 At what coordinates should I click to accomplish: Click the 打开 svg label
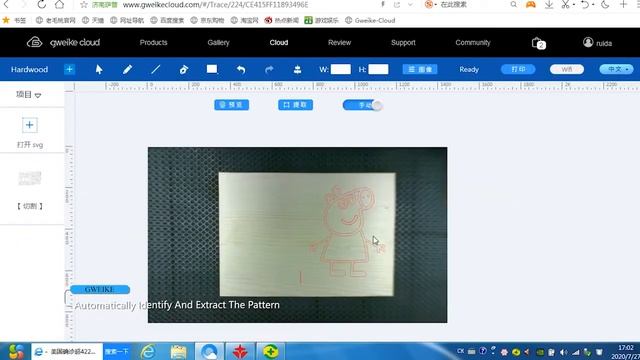[x=30, y=144]
